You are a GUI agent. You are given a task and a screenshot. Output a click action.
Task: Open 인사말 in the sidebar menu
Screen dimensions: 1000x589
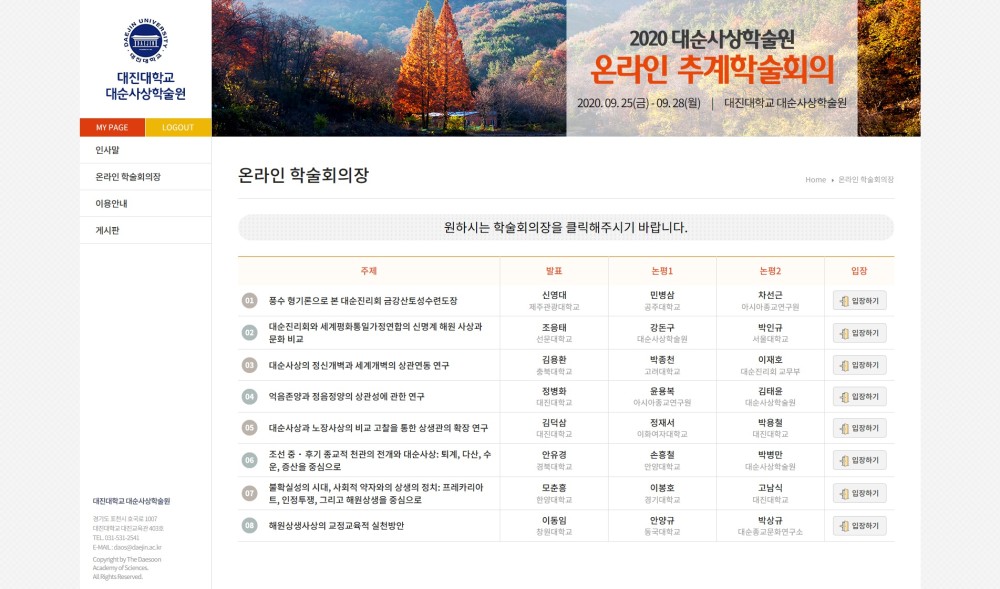108,150
